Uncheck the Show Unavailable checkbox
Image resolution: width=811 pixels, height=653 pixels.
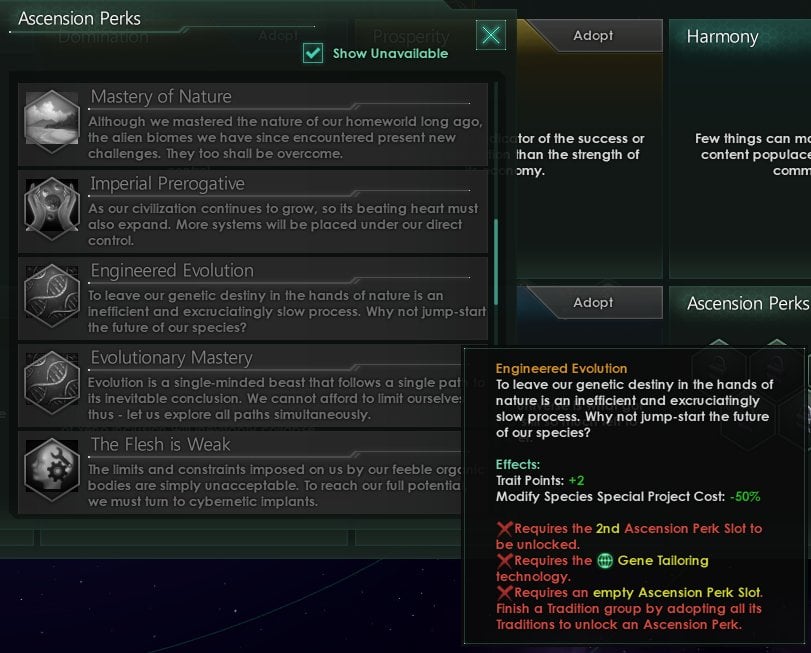[313, 53]
